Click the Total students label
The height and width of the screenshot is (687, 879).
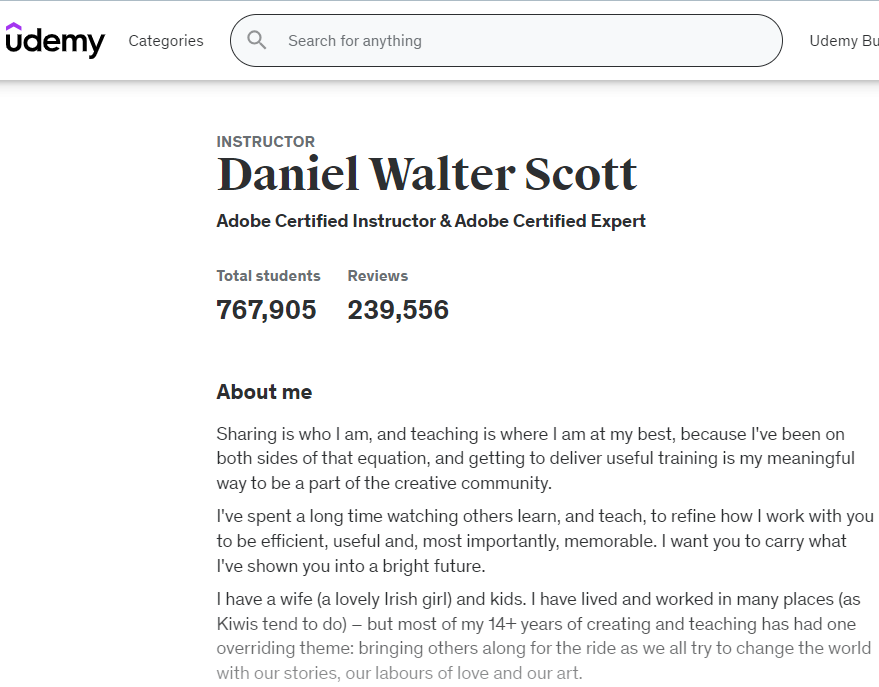268,276
